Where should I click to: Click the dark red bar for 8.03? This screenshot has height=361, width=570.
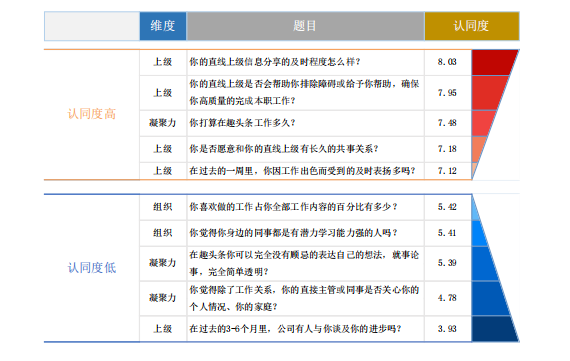493,63
